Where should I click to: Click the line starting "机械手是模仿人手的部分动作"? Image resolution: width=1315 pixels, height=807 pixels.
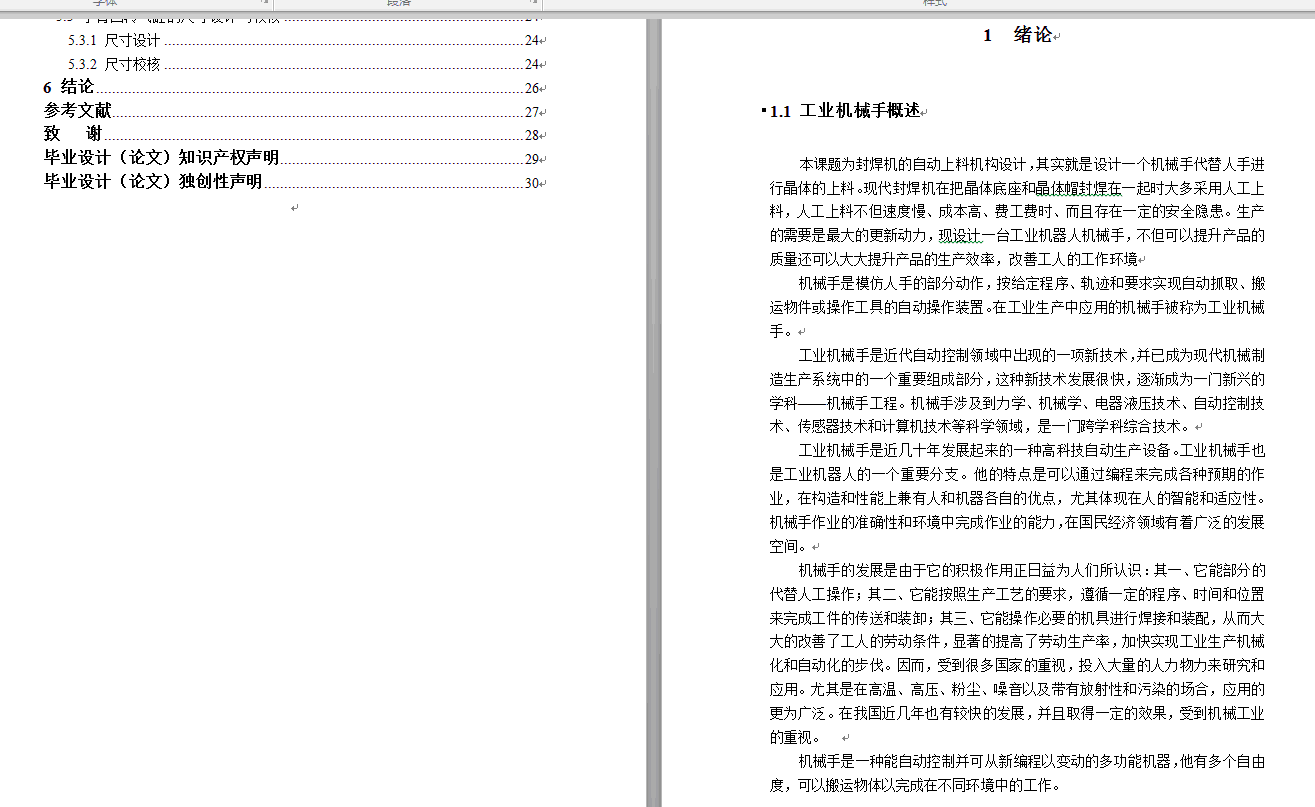point(1031,284)
